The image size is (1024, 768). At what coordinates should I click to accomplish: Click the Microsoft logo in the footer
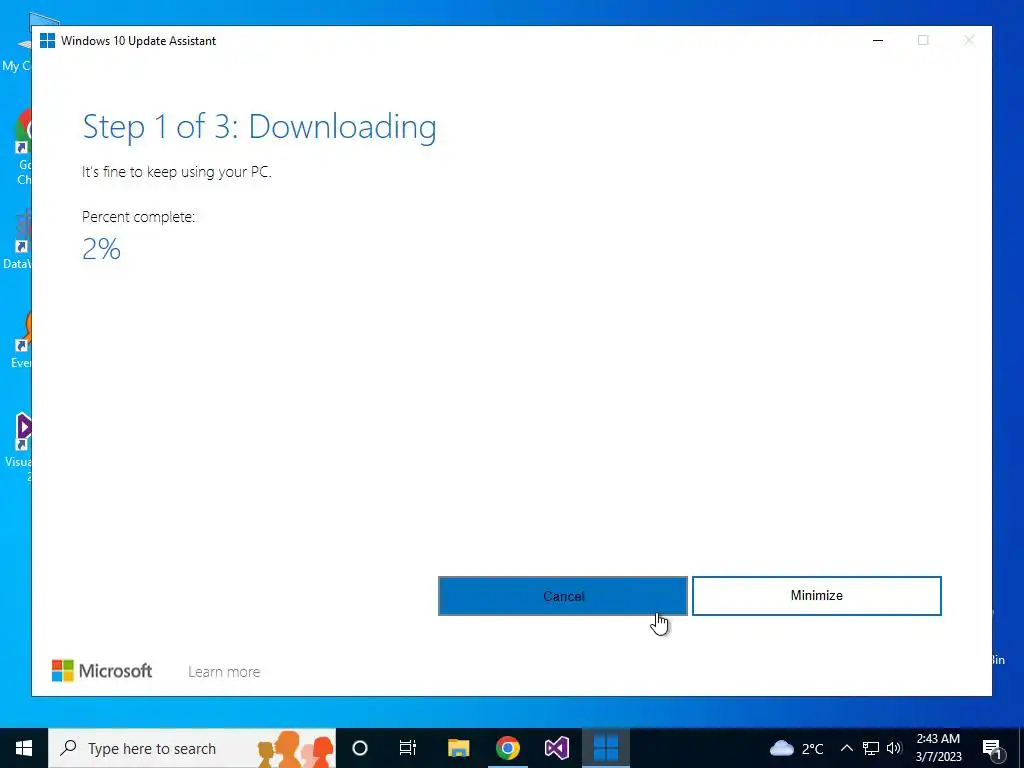[102, 671]
